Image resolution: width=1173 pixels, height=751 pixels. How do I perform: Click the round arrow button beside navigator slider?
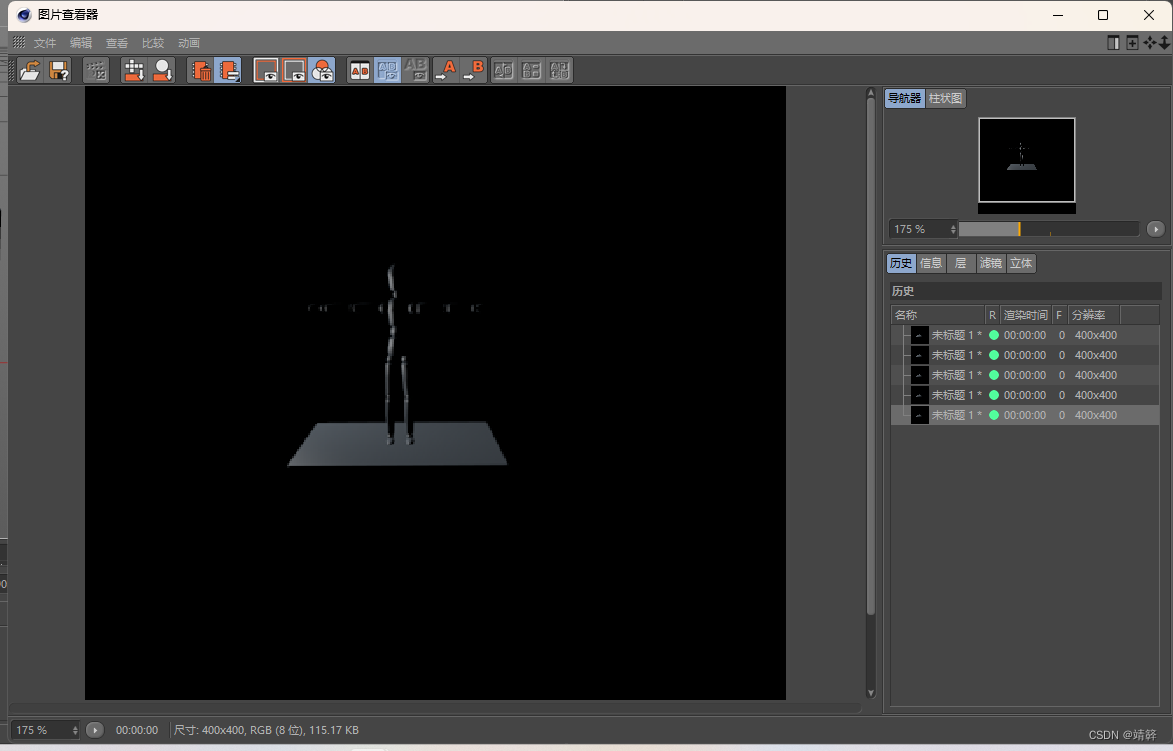point(1155,229)
